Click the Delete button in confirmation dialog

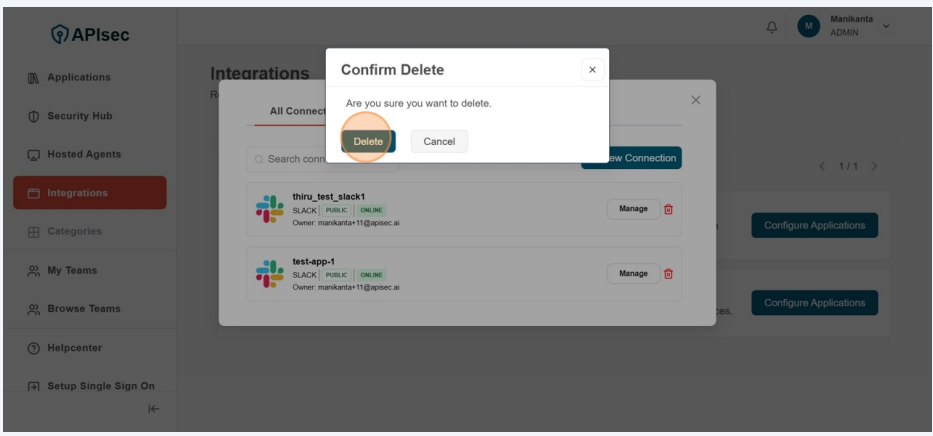click(x=368, y=141)
